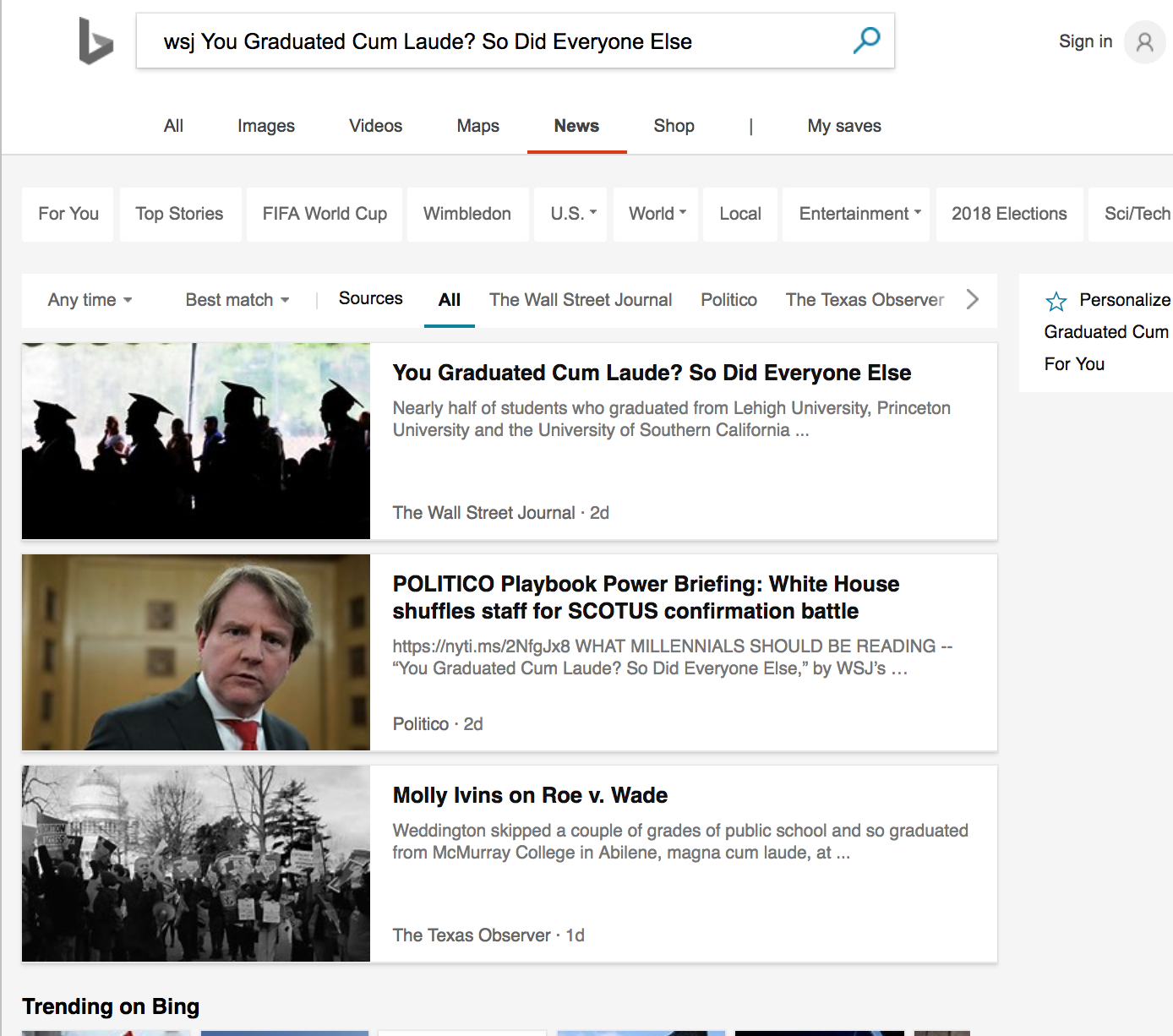This screenshot has height=1036, width=1173.
Task: Click the Don McGahn photo on the Politico story
Action: point(195,652)
